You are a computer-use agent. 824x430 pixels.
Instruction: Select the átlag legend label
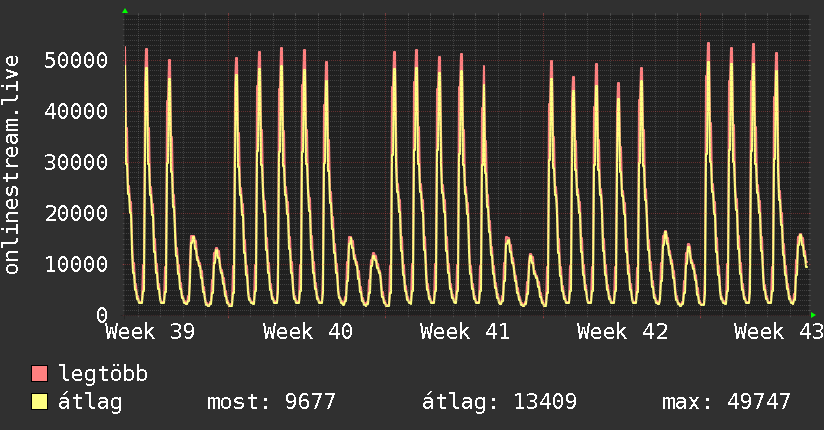[x=90, y=402]
